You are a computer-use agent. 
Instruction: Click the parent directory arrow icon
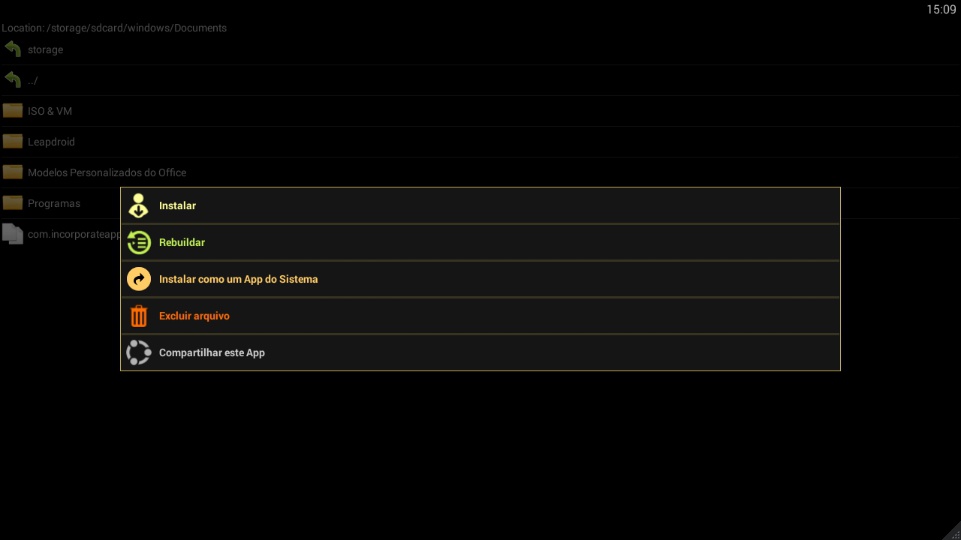pos(13,80)
